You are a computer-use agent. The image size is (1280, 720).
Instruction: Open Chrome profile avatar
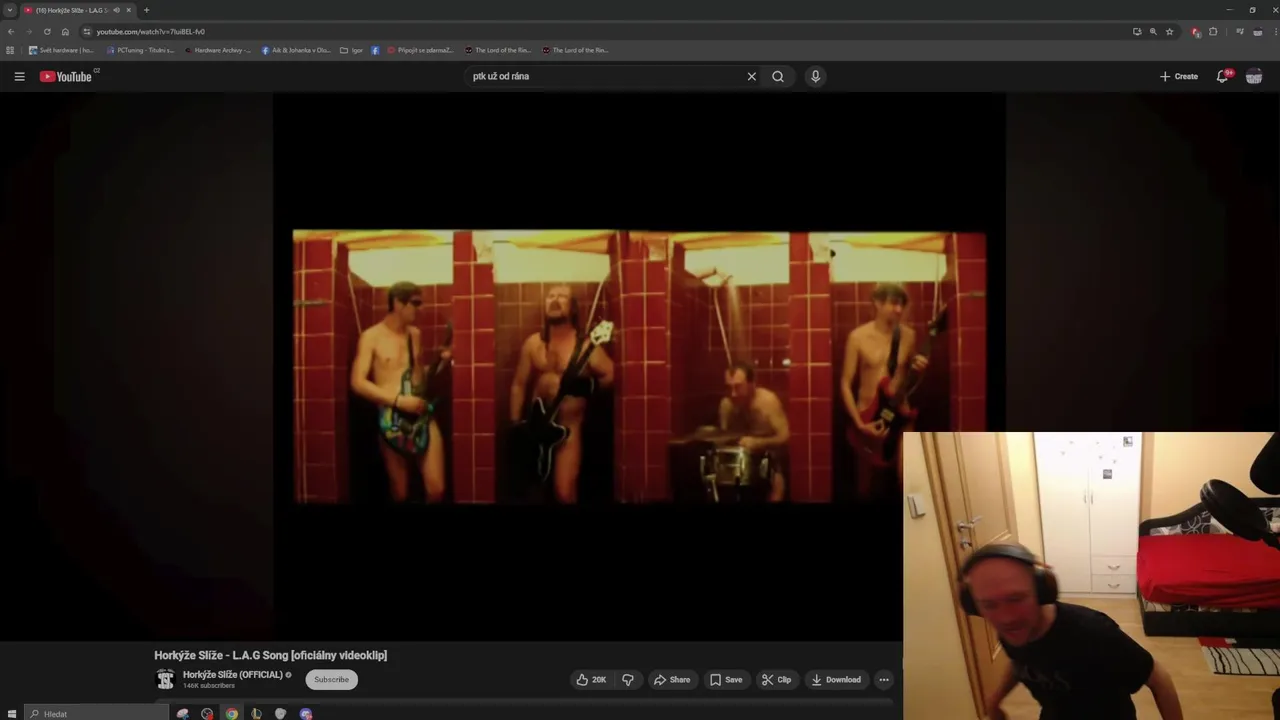click(x=1258, y=32)
